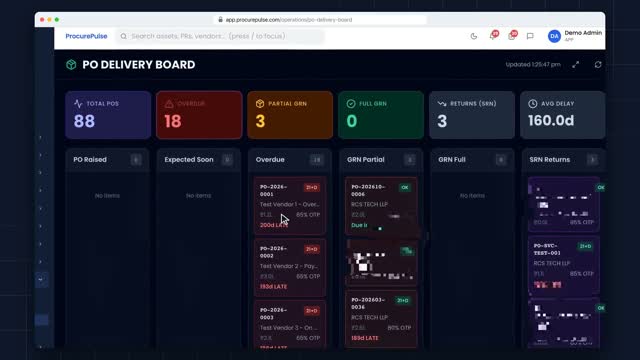Click the green 21+D badge on PO-SVC-TEST-001
Viewport: 640px width, 360px height.
click(585, 247)
